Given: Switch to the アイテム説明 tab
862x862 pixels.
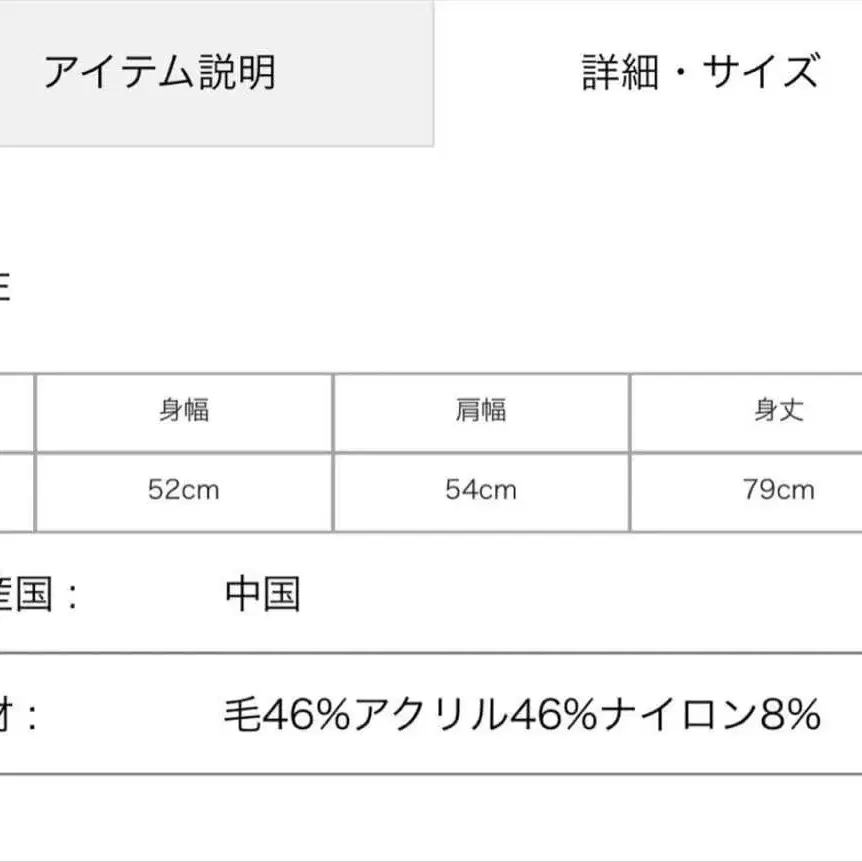Looking at the screenshot, I should (x=163, y=70).
